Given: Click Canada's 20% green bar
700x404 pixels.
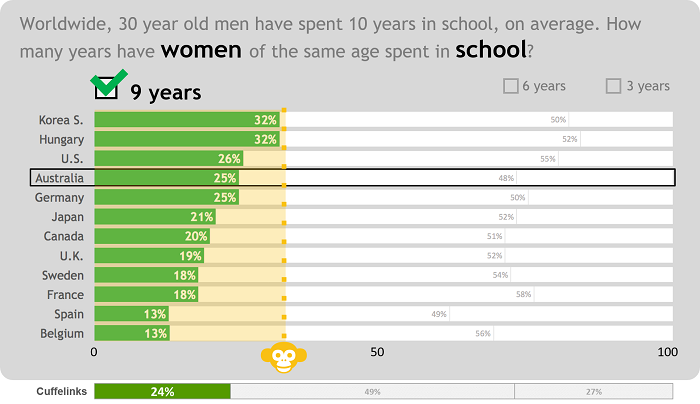Looking at the screenshot, I should click(152, 236).
